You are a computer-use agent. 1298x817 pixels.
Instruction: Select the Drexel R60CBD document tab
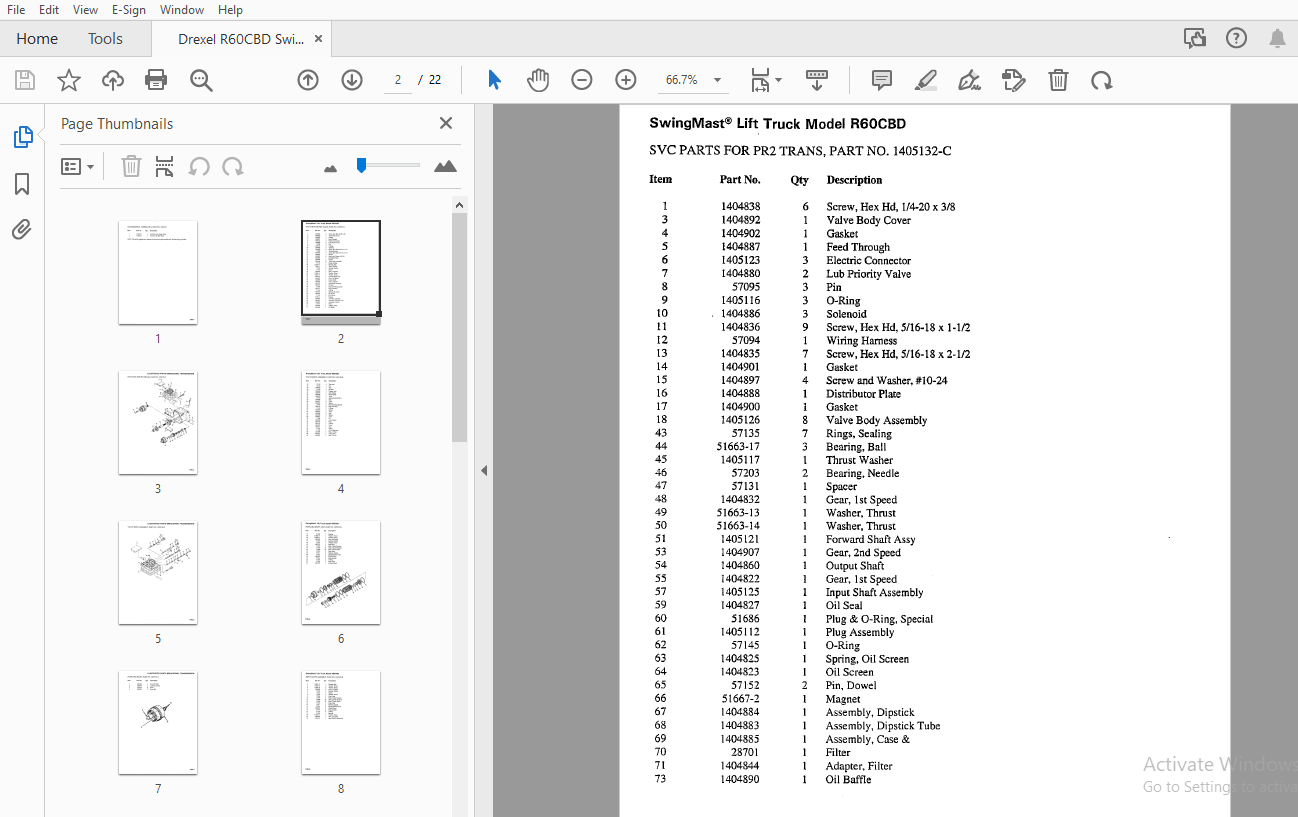pyautogui.click(x=241, y=39)
